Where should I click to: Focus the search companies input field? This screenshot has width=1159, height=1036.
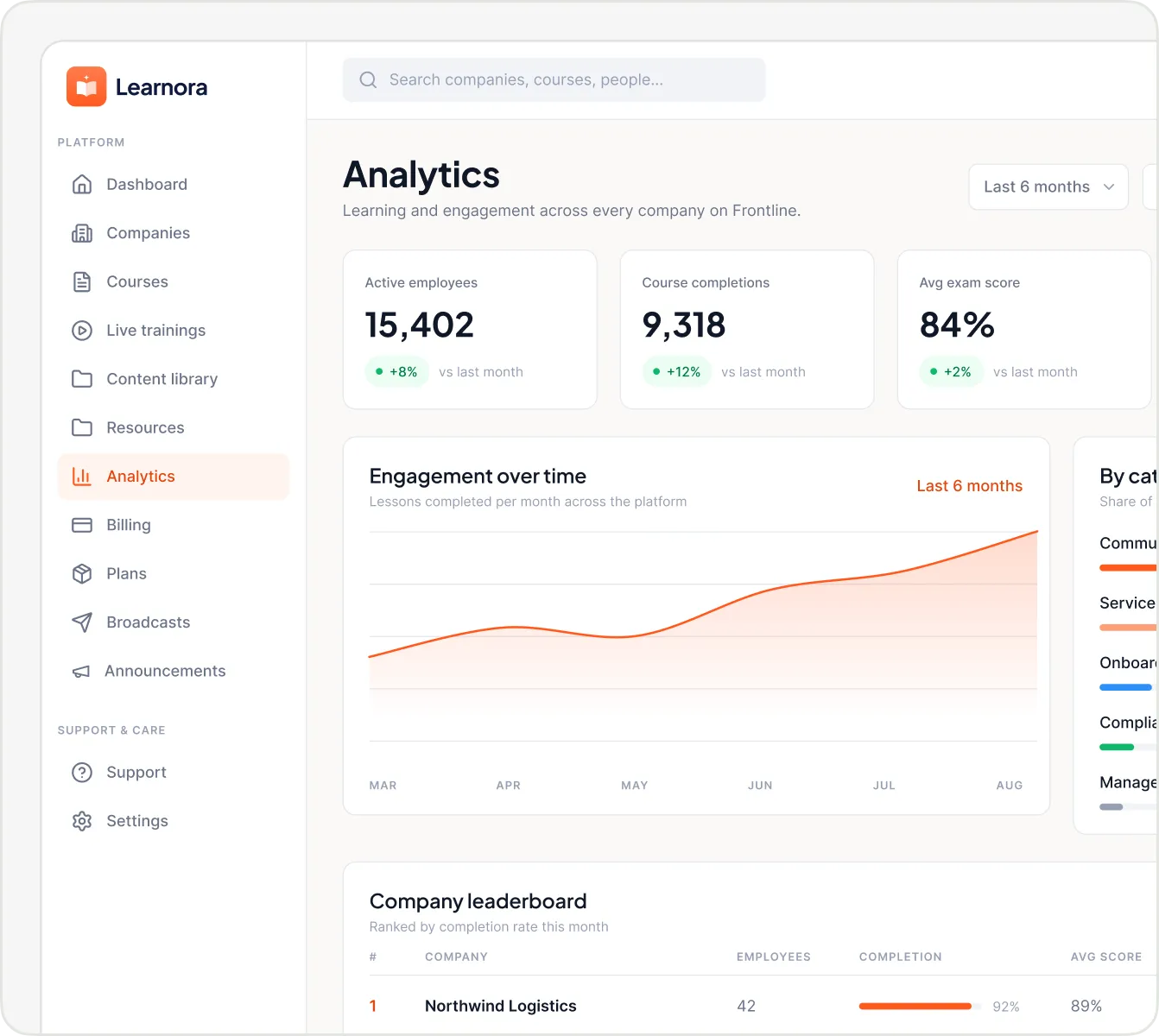554,79
